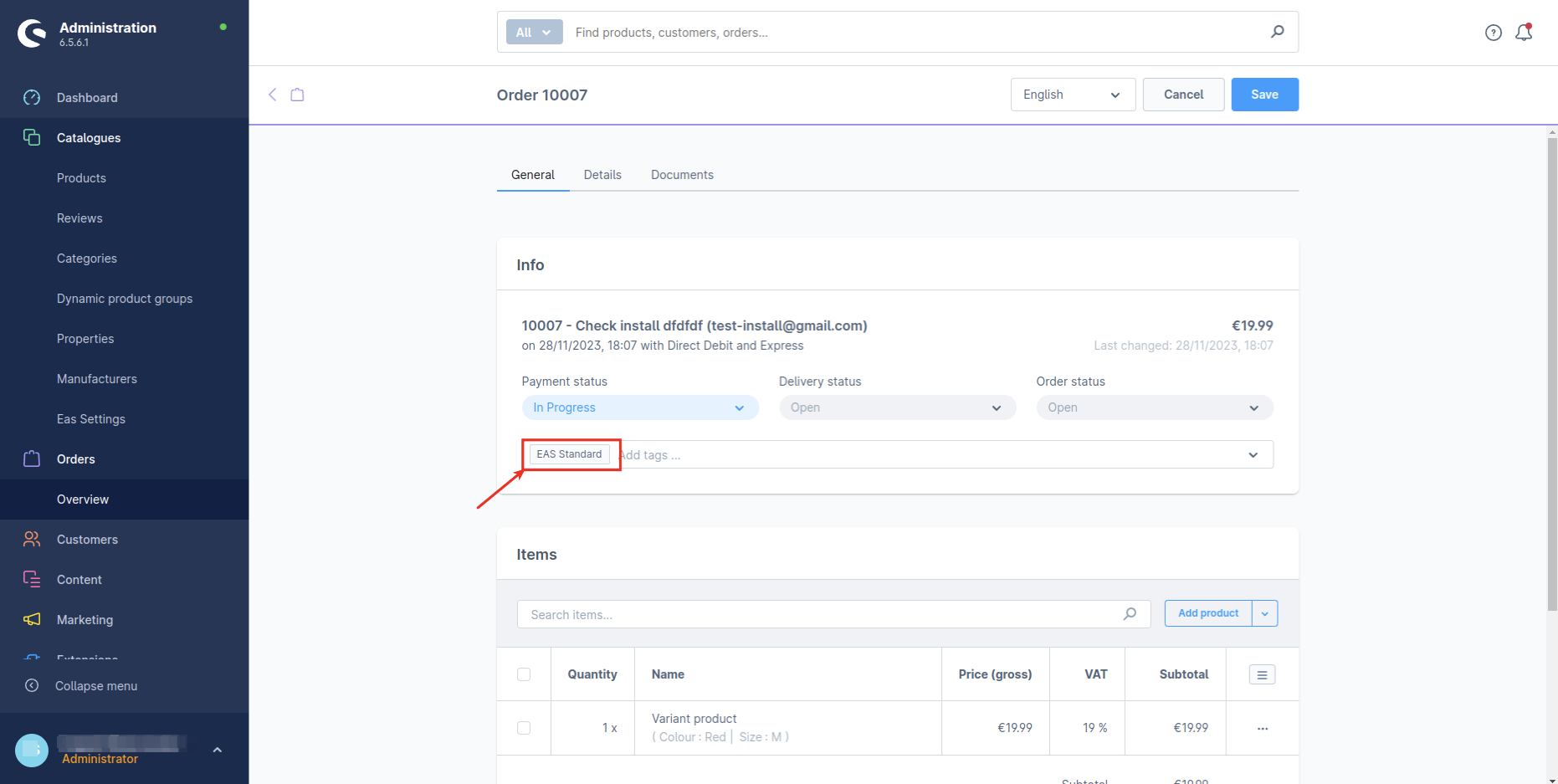
Task: Click the Customers sidebar icon
Action: click(x=32, y=540)
